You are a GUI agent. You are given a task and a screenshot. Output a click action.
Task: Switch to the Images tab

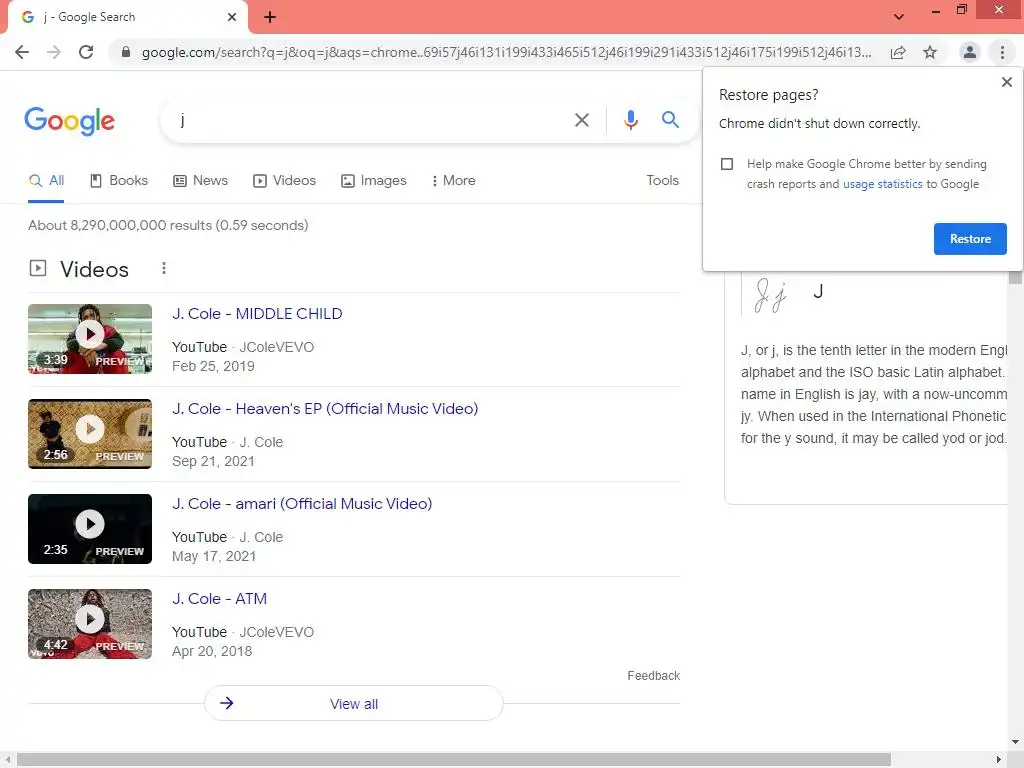[374, 180]
